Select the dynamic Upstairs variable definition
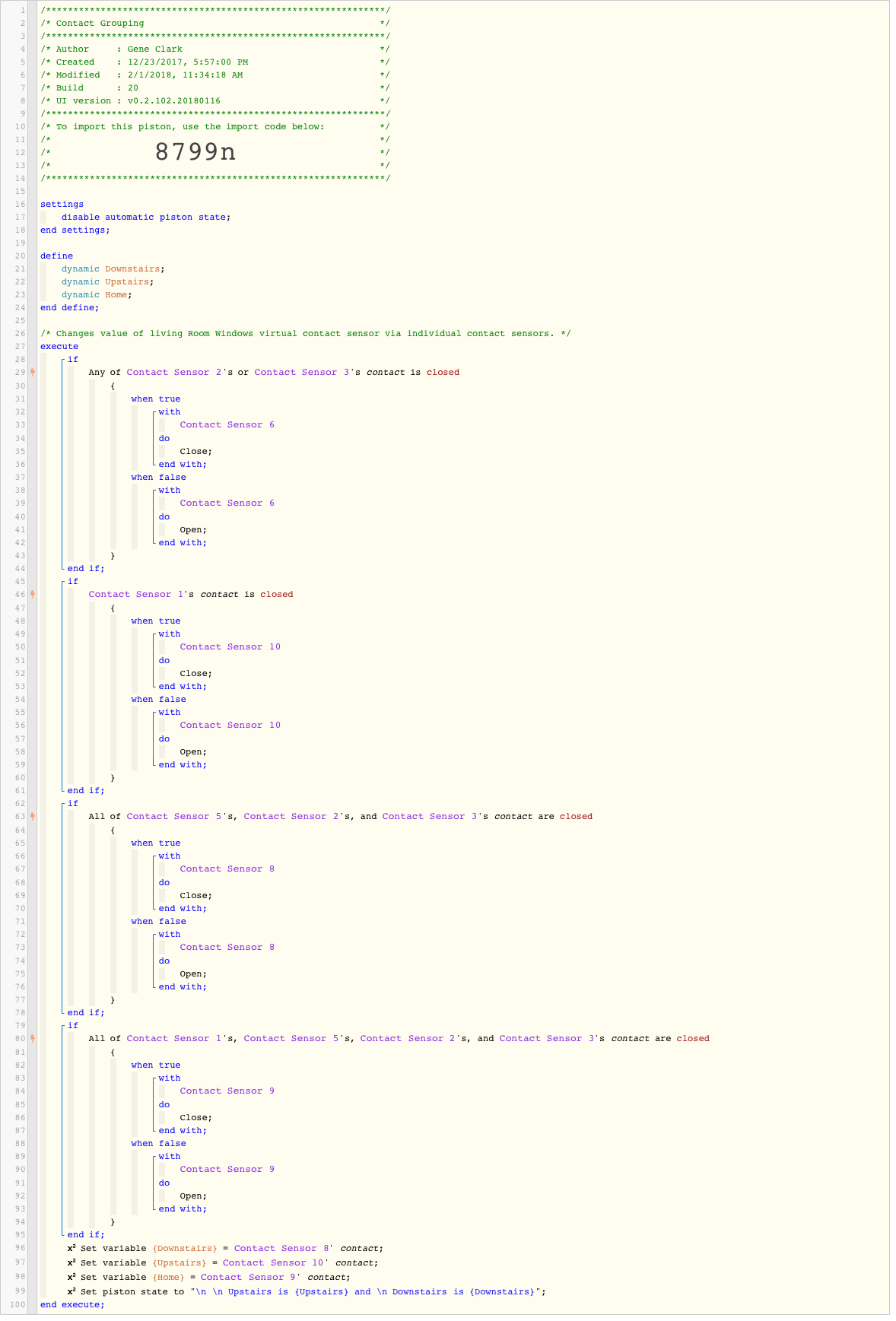896x1321 pixels. click(108, 282)
